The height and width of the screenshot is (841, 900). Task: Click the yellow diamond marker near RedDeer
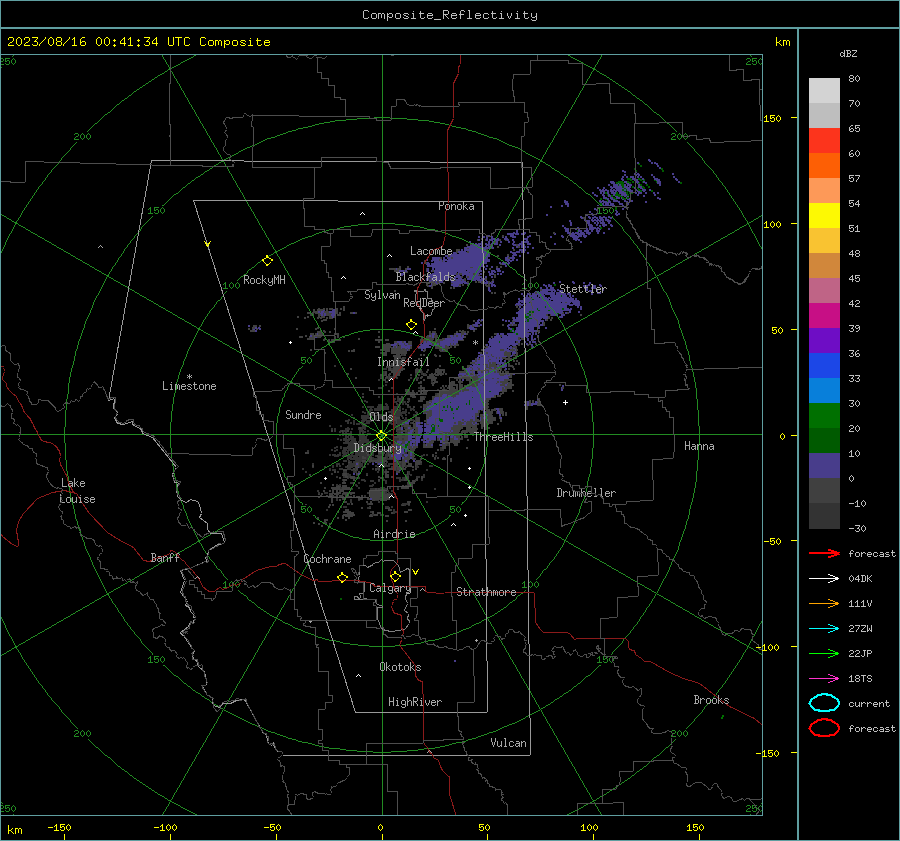[x=411, y=325]
